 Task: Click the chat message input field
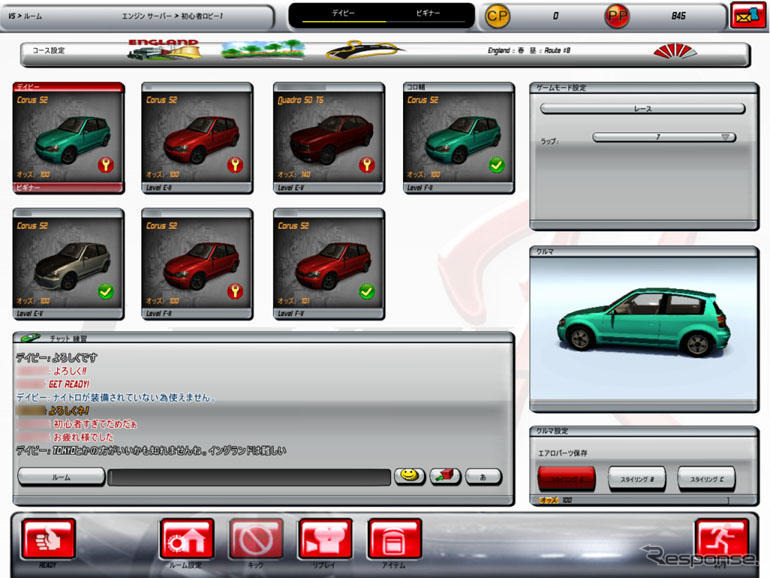249,477
